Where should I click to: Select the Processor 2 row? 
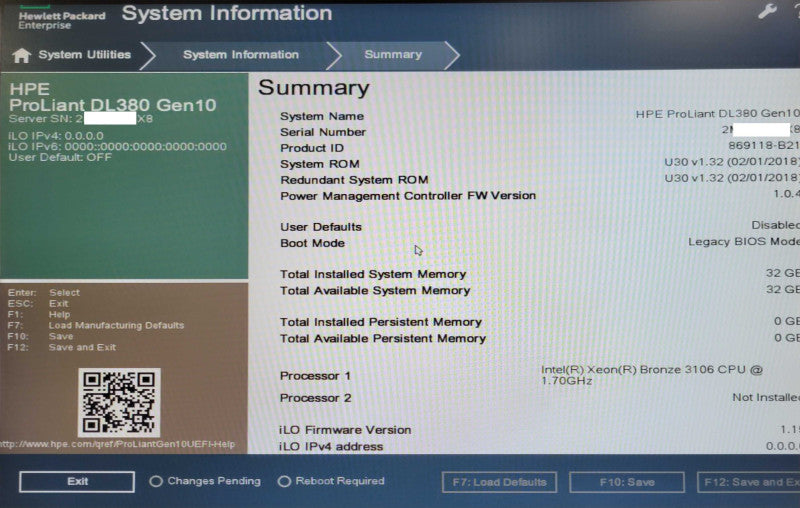click(x=539, y=397)
